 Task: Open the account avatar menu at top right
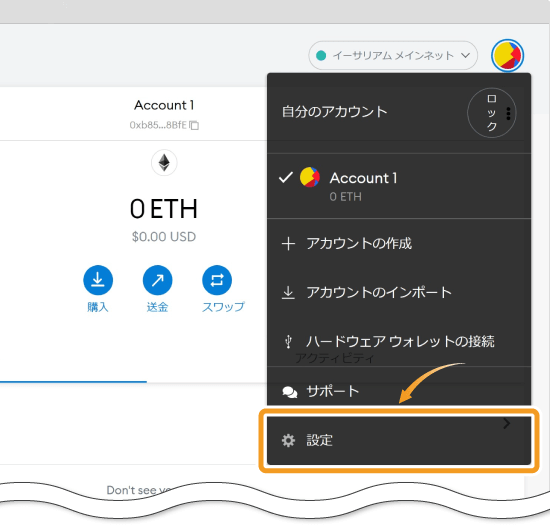(x=507, y=55)
